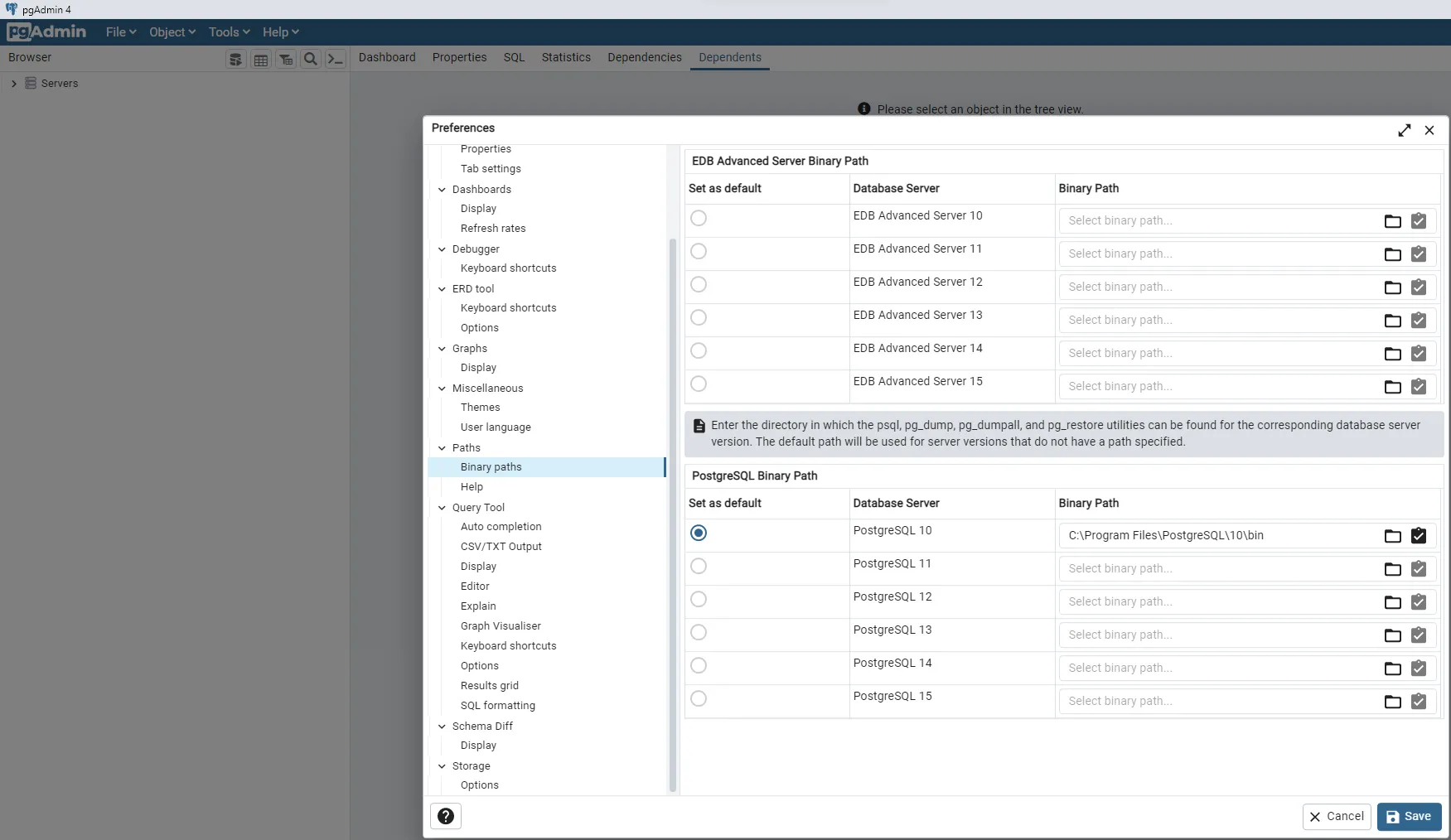The image size is (1451, 840).
Task: Maximize the Preferences dialog with arrows icon
Action: [1404, 130]
